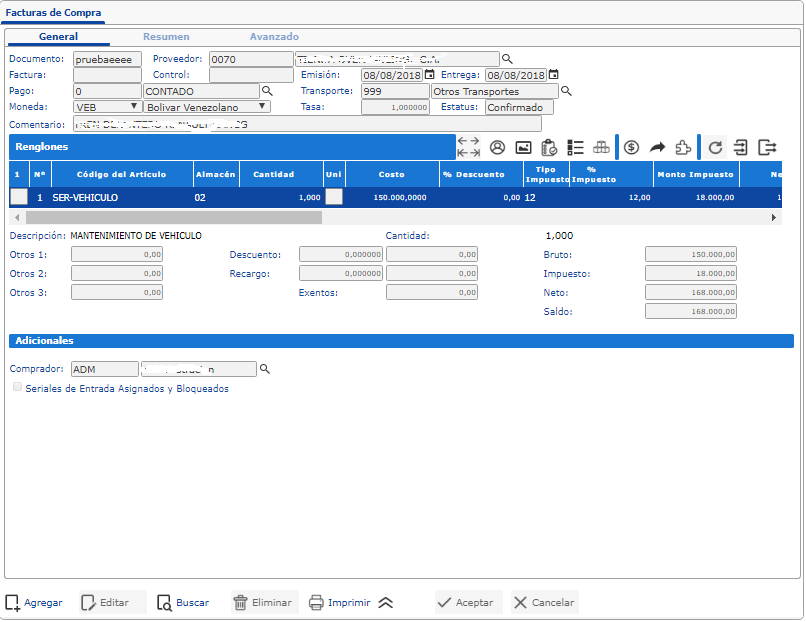
Task: Check the row 1 selection box
Action: (19, 198)
